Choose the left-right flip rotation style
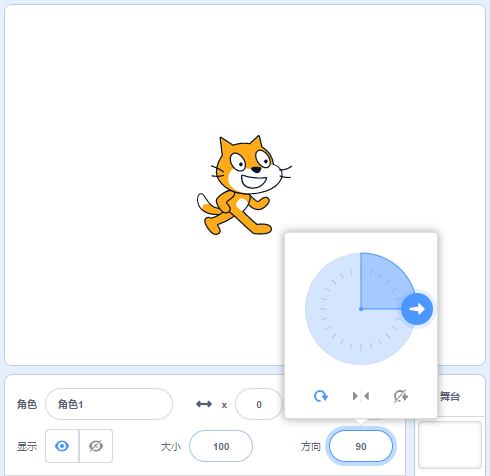This screenshot has width=490, height=476. [361, 396]
